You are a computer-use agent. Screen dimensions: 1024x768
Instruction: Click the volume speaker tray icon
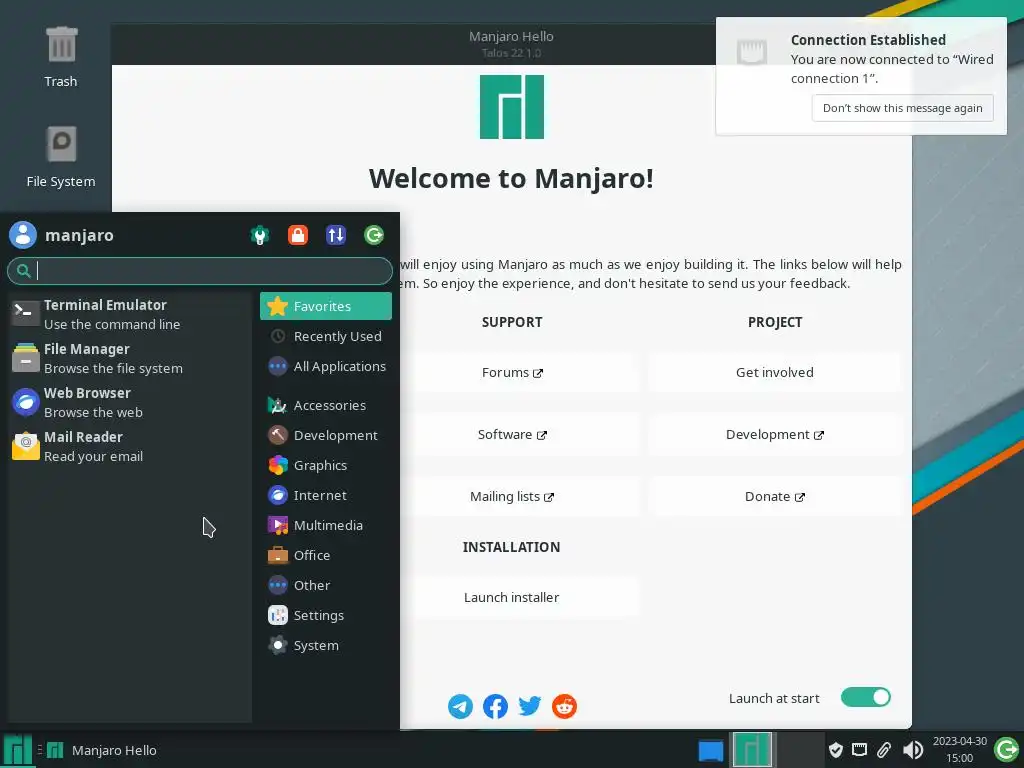(x=913, y=750)
